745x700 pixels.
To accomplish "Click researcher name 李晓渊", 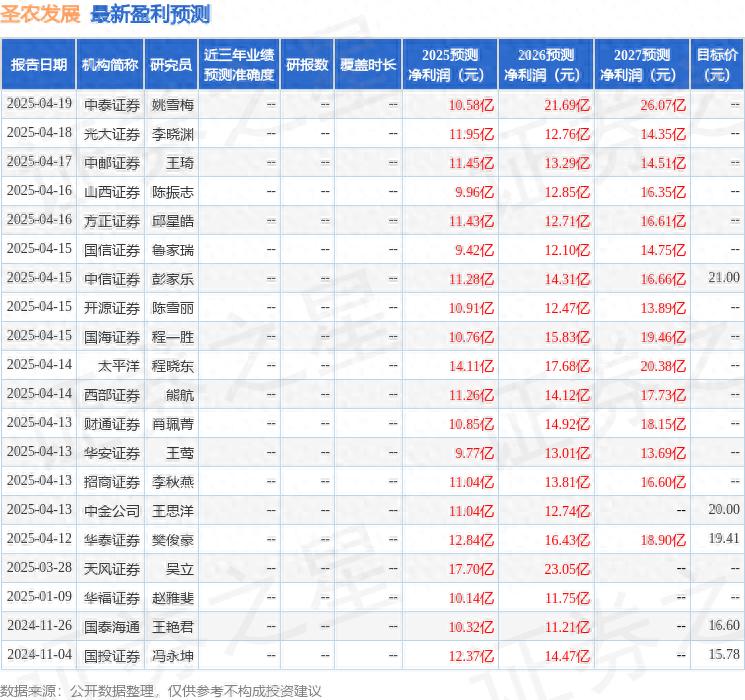I will 173,134.
